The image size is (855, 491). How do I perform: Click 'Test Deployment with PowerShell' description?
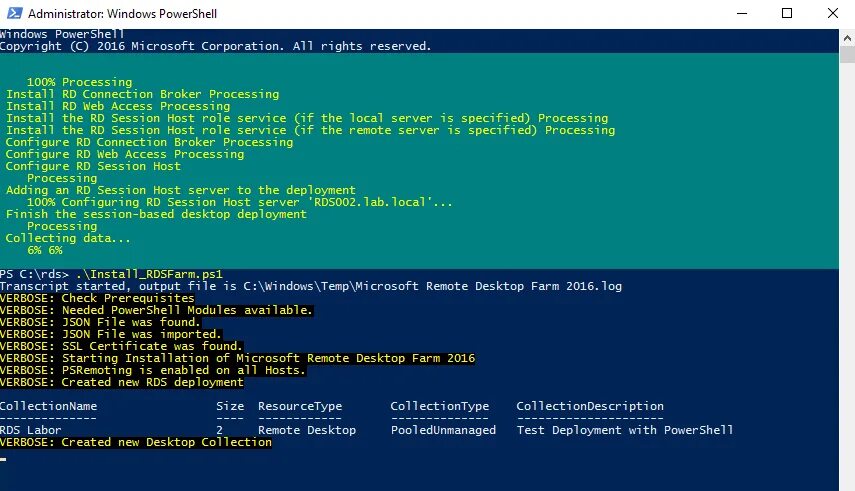[x=625, y=430]
